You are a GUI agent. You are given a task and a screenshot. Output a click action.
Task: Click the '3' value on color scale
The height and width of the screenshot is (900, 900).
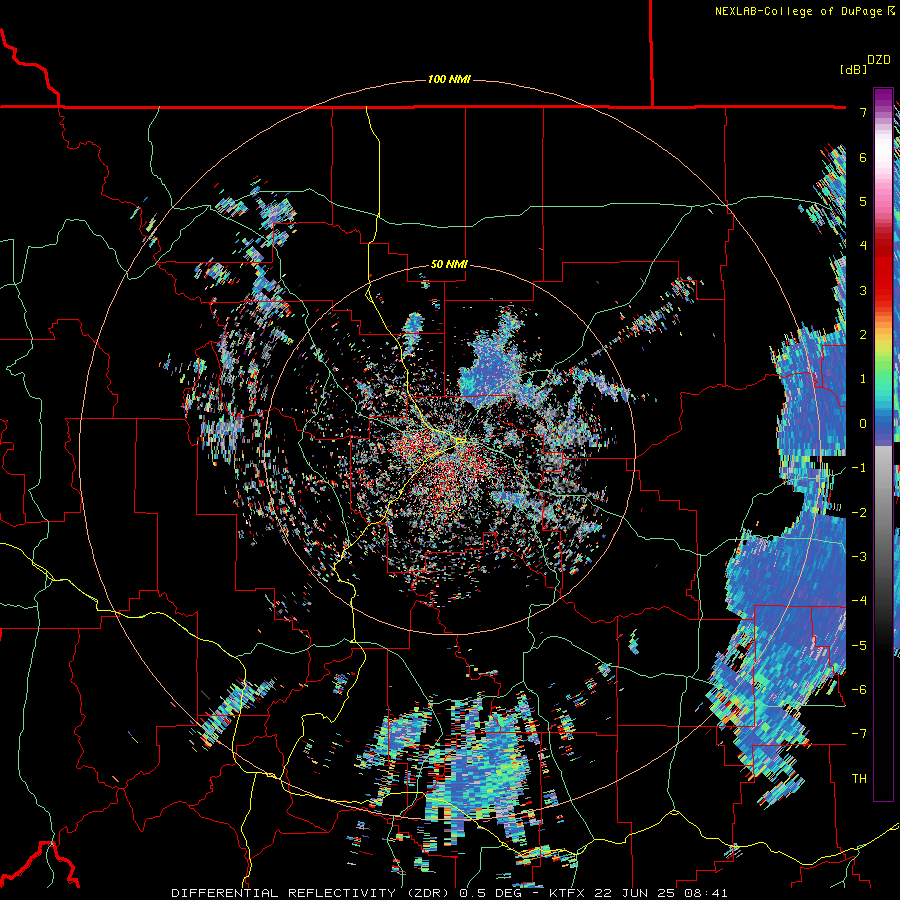(x=863, y=290)
